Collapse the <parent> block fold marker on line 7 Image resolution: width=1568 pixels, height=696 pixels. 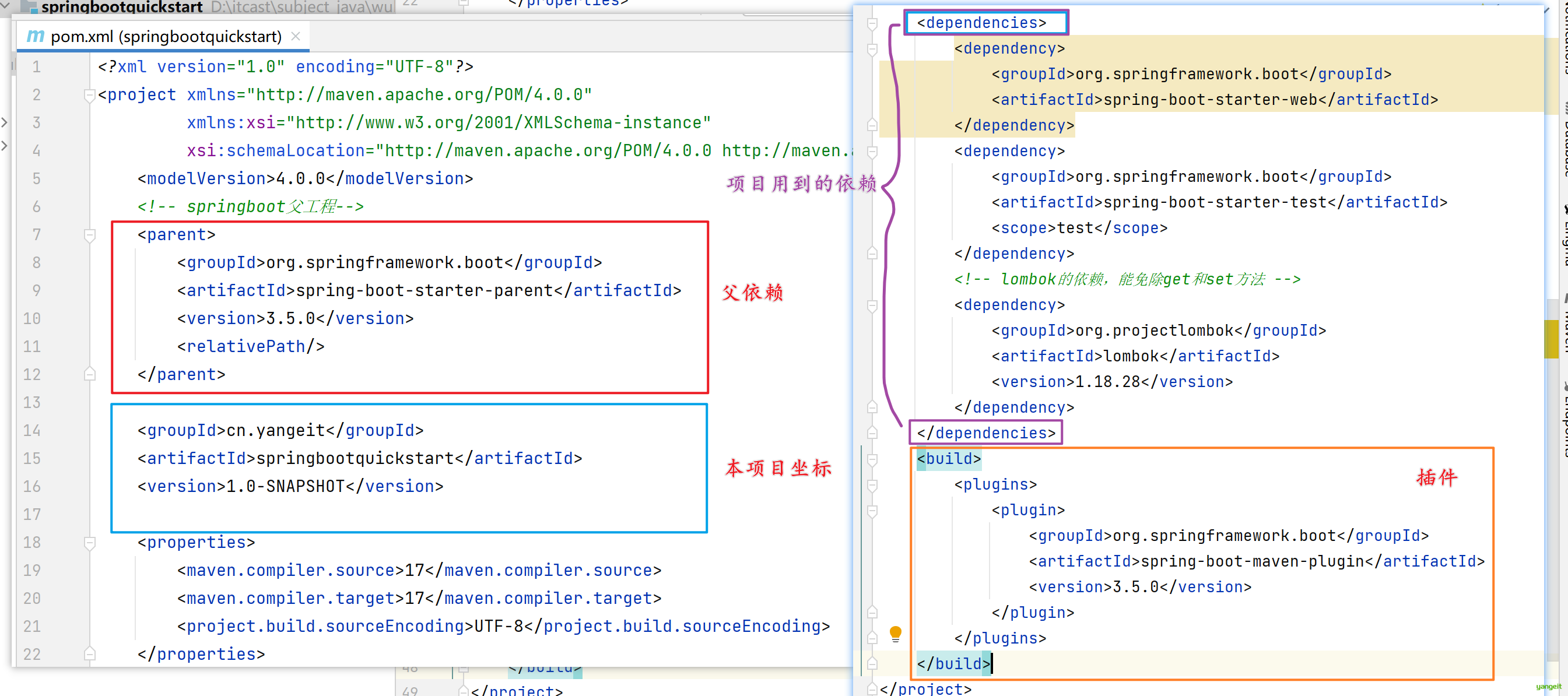click(89, 235)
